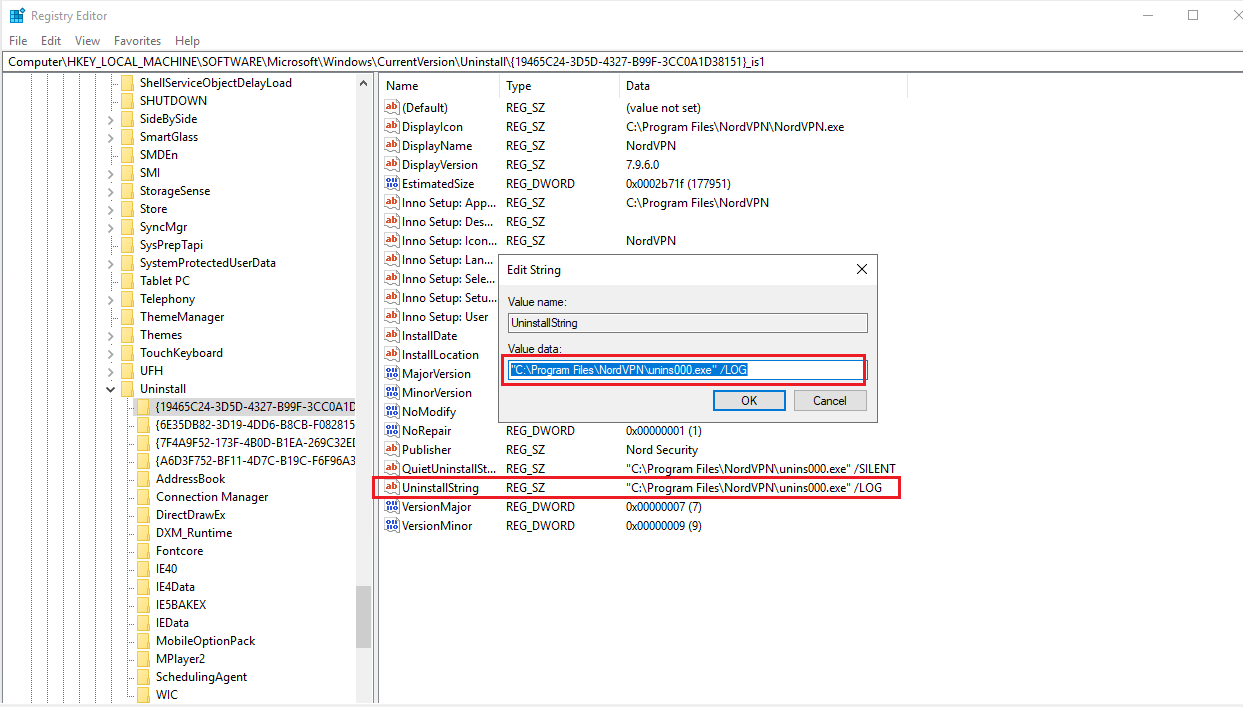1243x707 pixels.
Task: Click the tree pane scroll up arrow
Action: (363, 84)
